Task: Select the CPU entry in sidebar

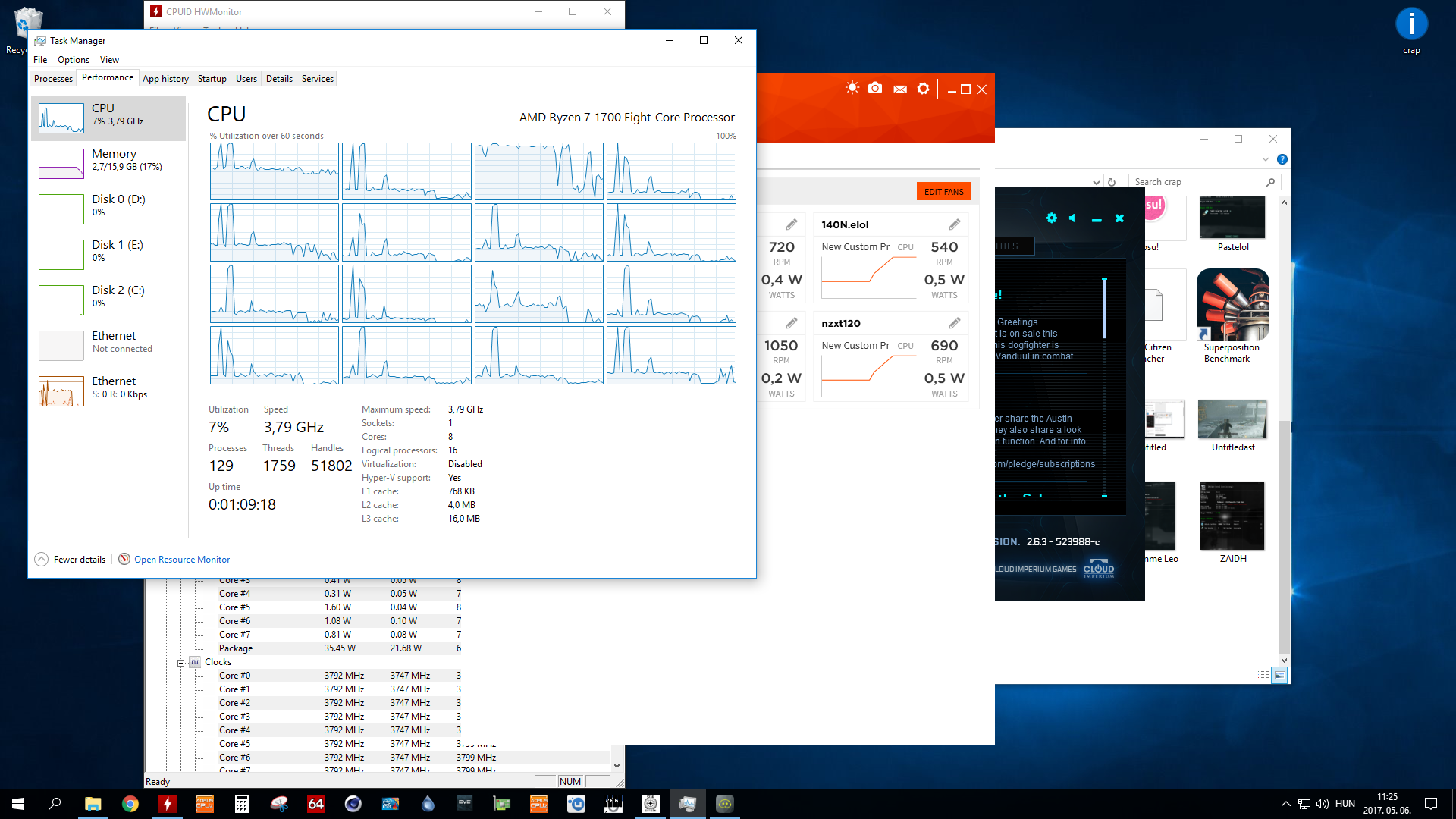Action: 108,118
